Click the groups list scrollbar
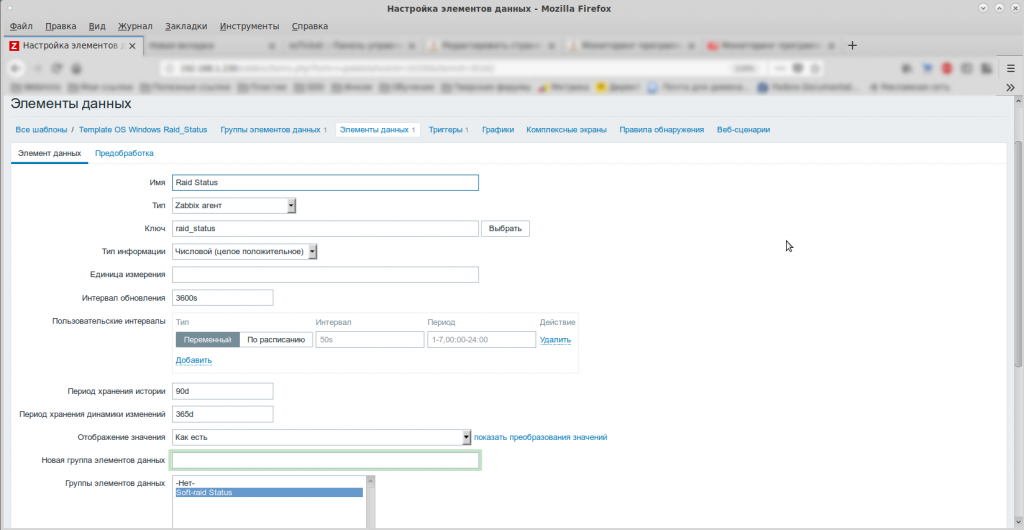This screenshot has width=1024, height=530. [x=371, y=503]
